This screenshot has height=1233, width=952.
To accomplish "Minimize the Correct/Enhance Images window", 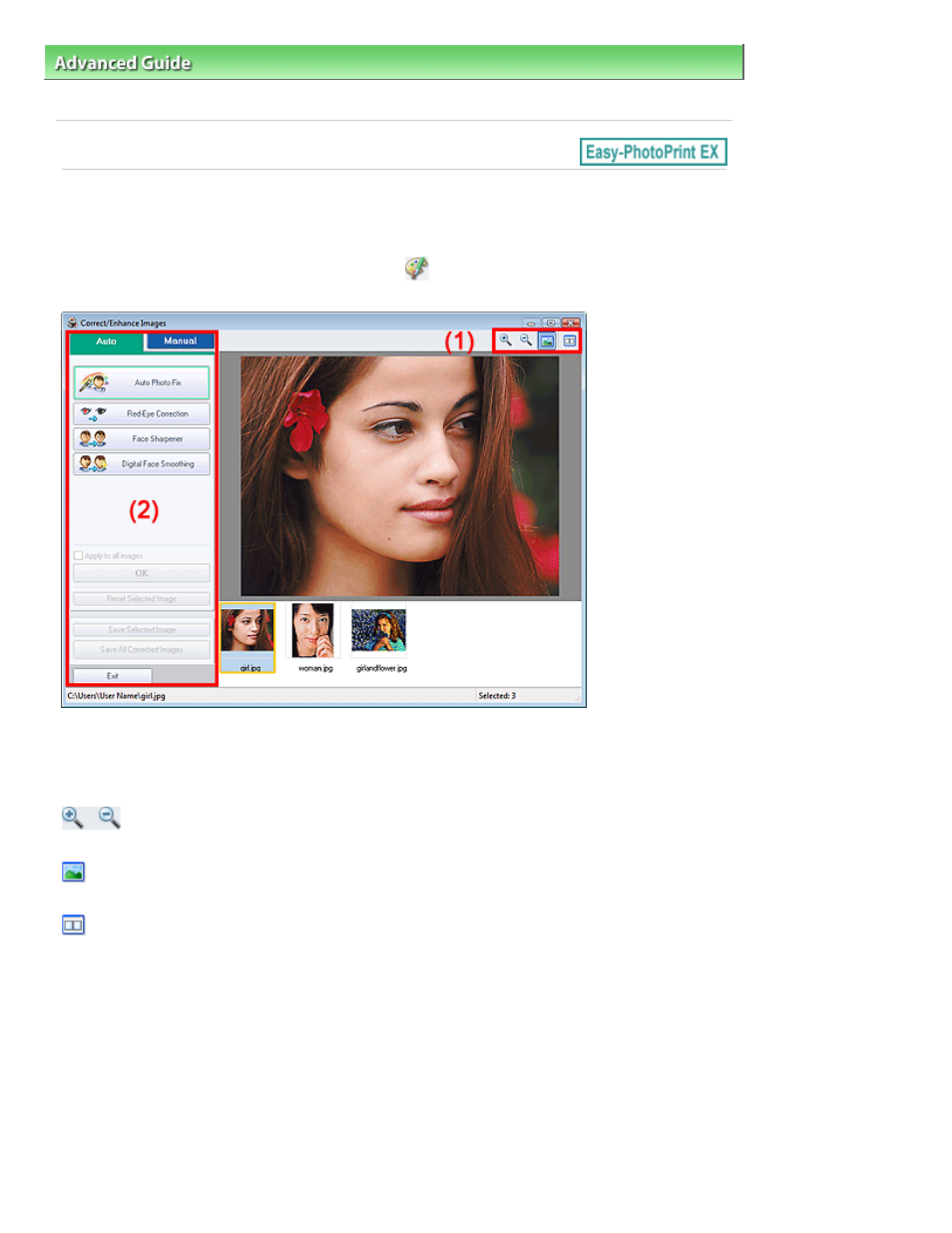I will point(531,322).
